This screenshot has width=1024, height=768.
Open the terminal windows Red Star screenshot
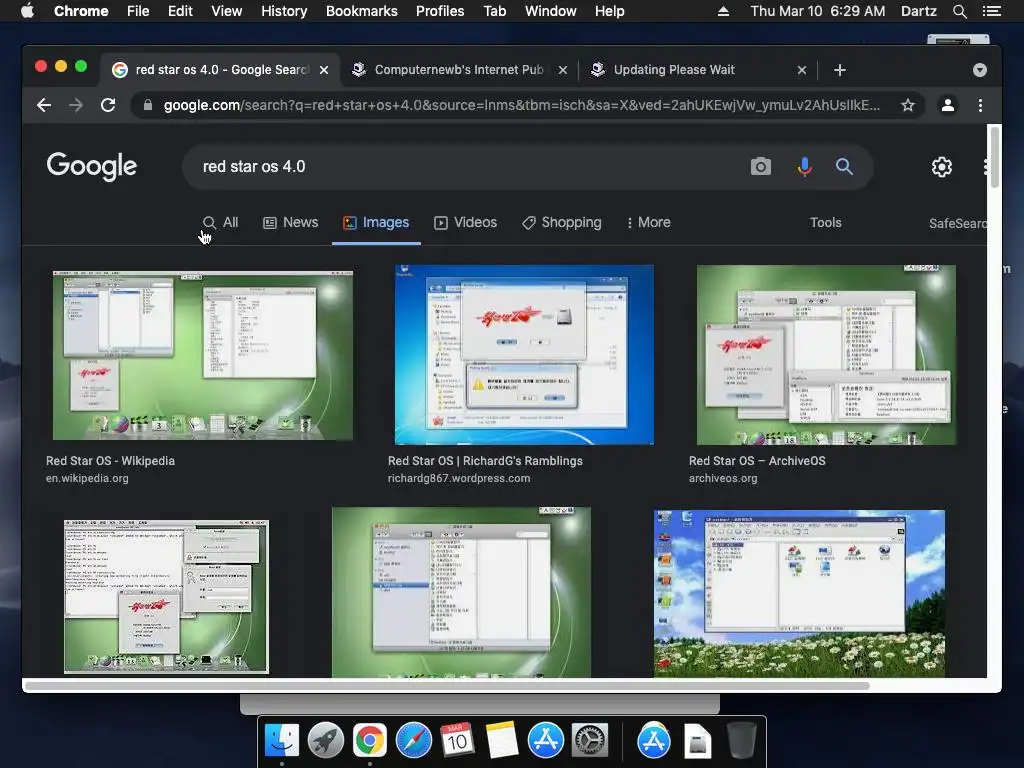pos(167,596)
